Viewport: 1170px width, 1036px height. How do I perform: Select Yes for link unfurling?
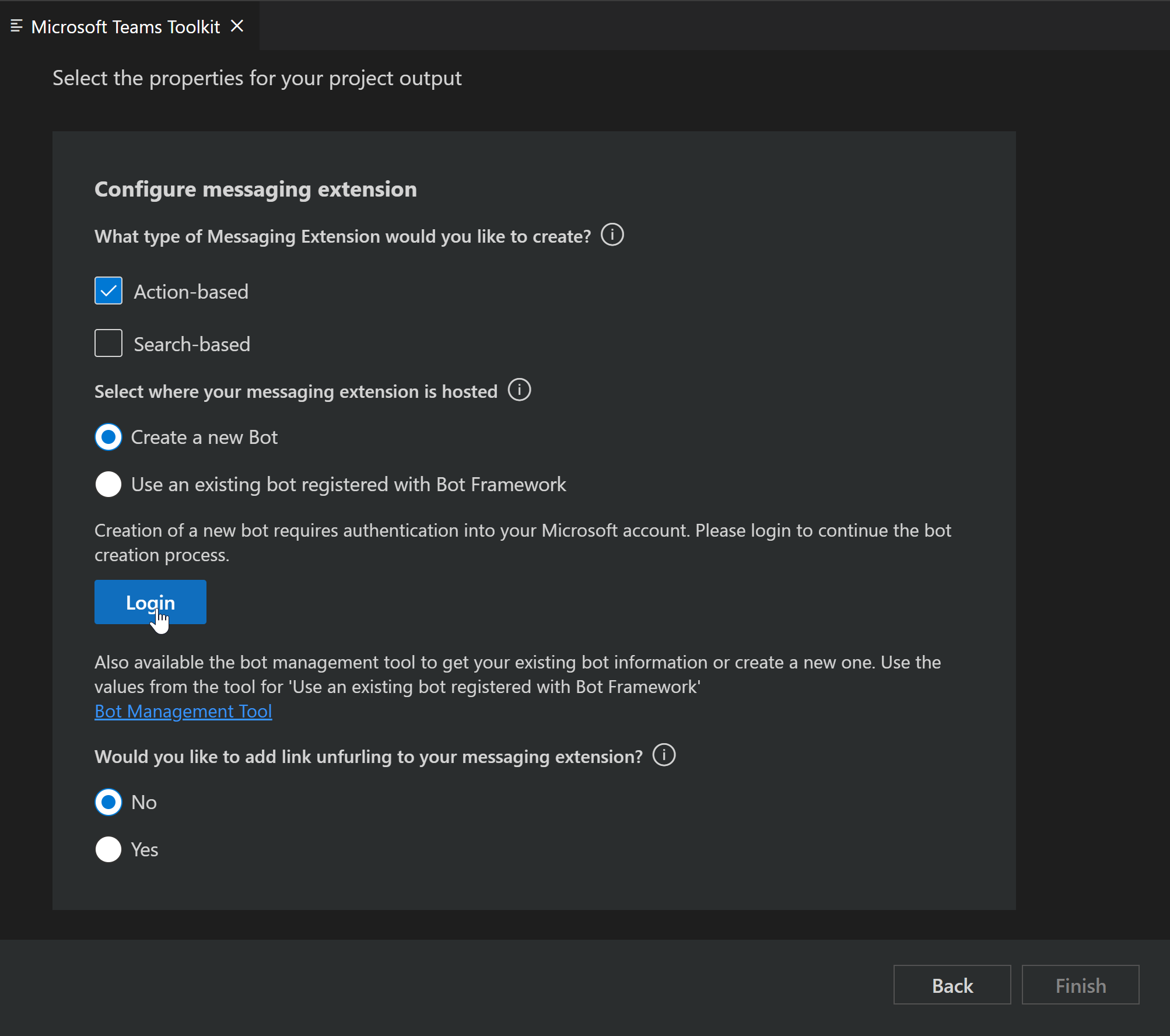coord(108,849)
